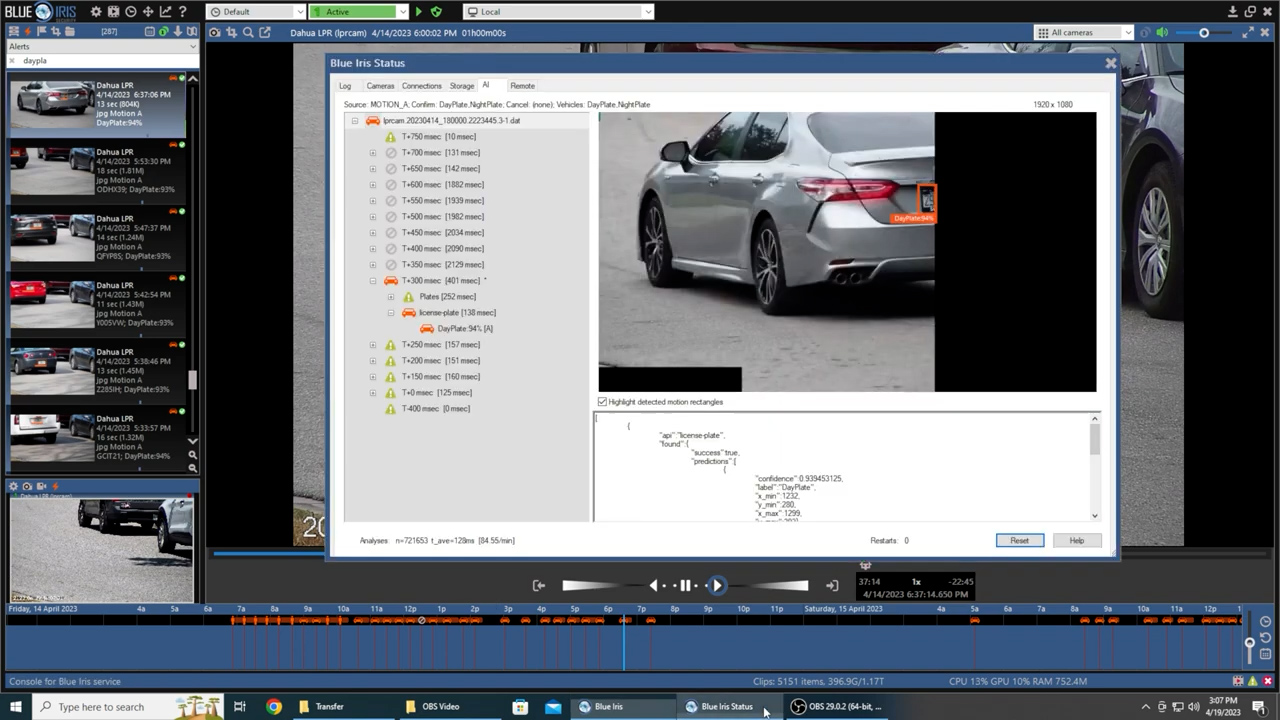The width and height of the screenshot is (1280, 720).
Task: Open the status graph icon in top bar
Action: point(165,12)
